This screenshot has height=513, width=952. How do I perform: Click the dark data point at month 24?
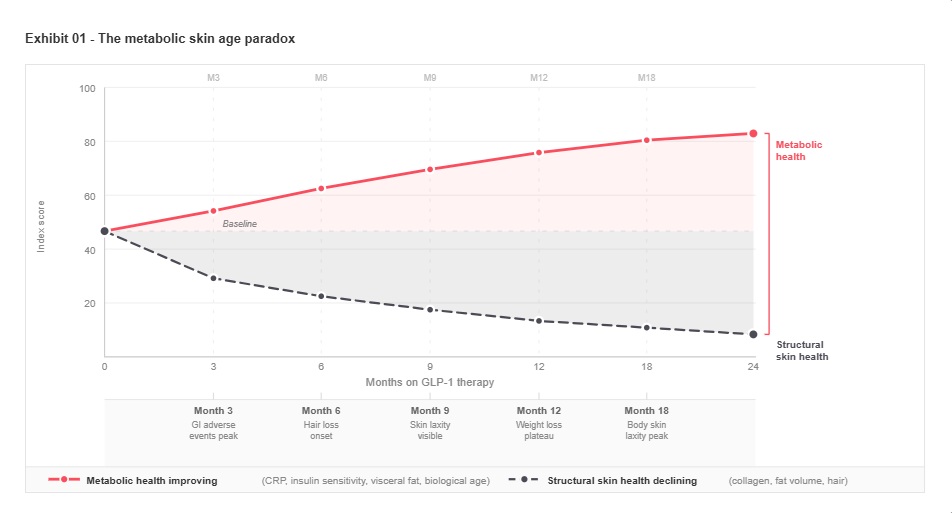click(753, 334)
